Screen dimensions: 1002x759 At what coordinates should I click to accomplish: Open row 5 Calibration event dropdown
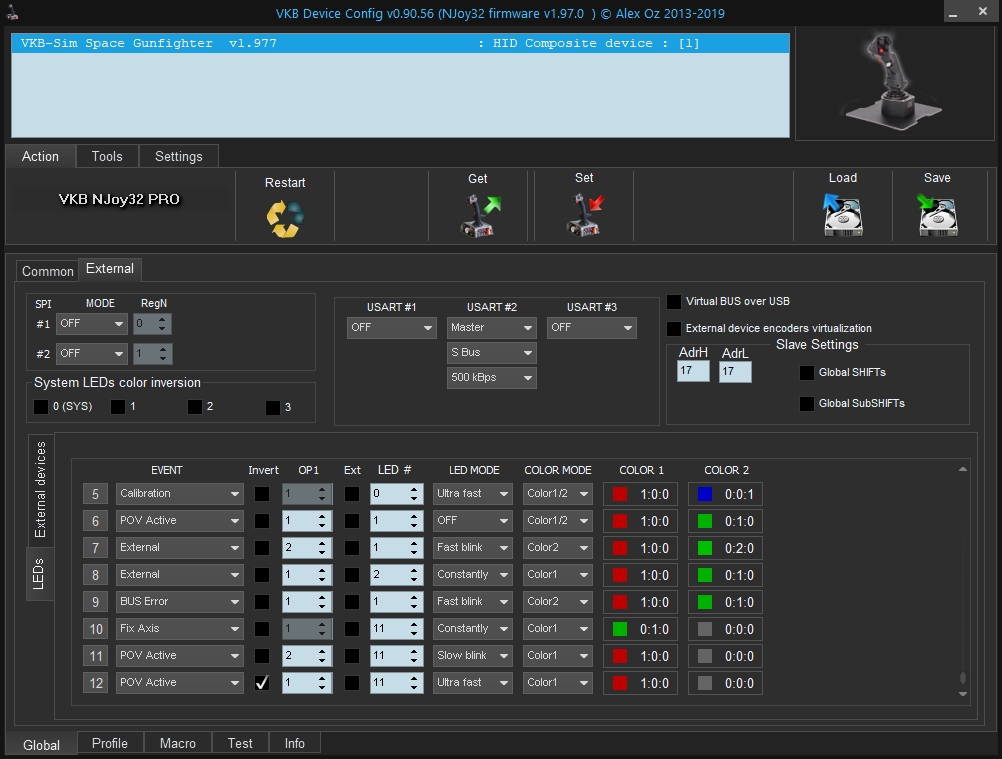pos(180,494)
